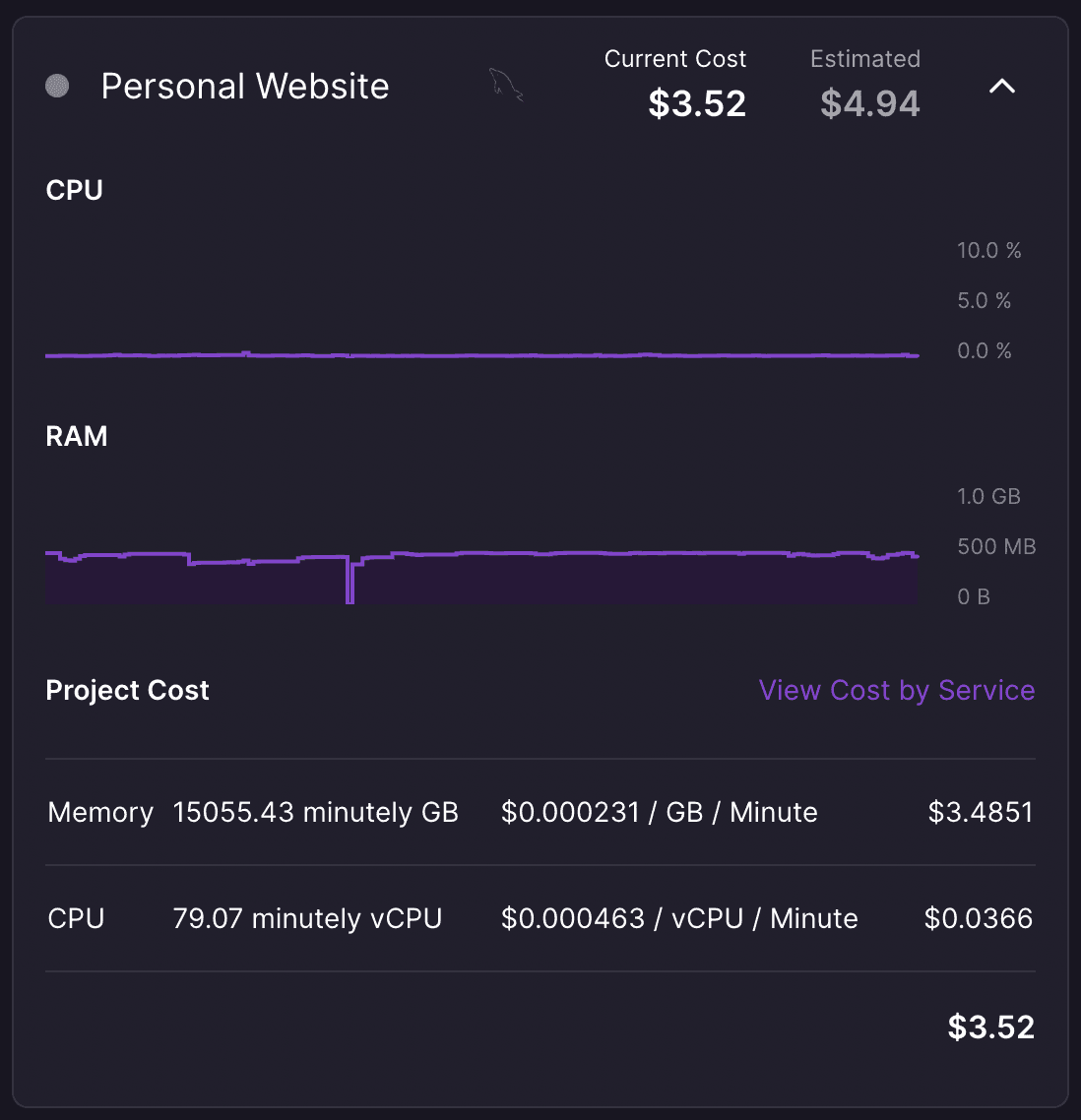Click the bottom total $3.52
Image resolution: width=1081 pixels, height=1120 pixels.
(991, 1027)
